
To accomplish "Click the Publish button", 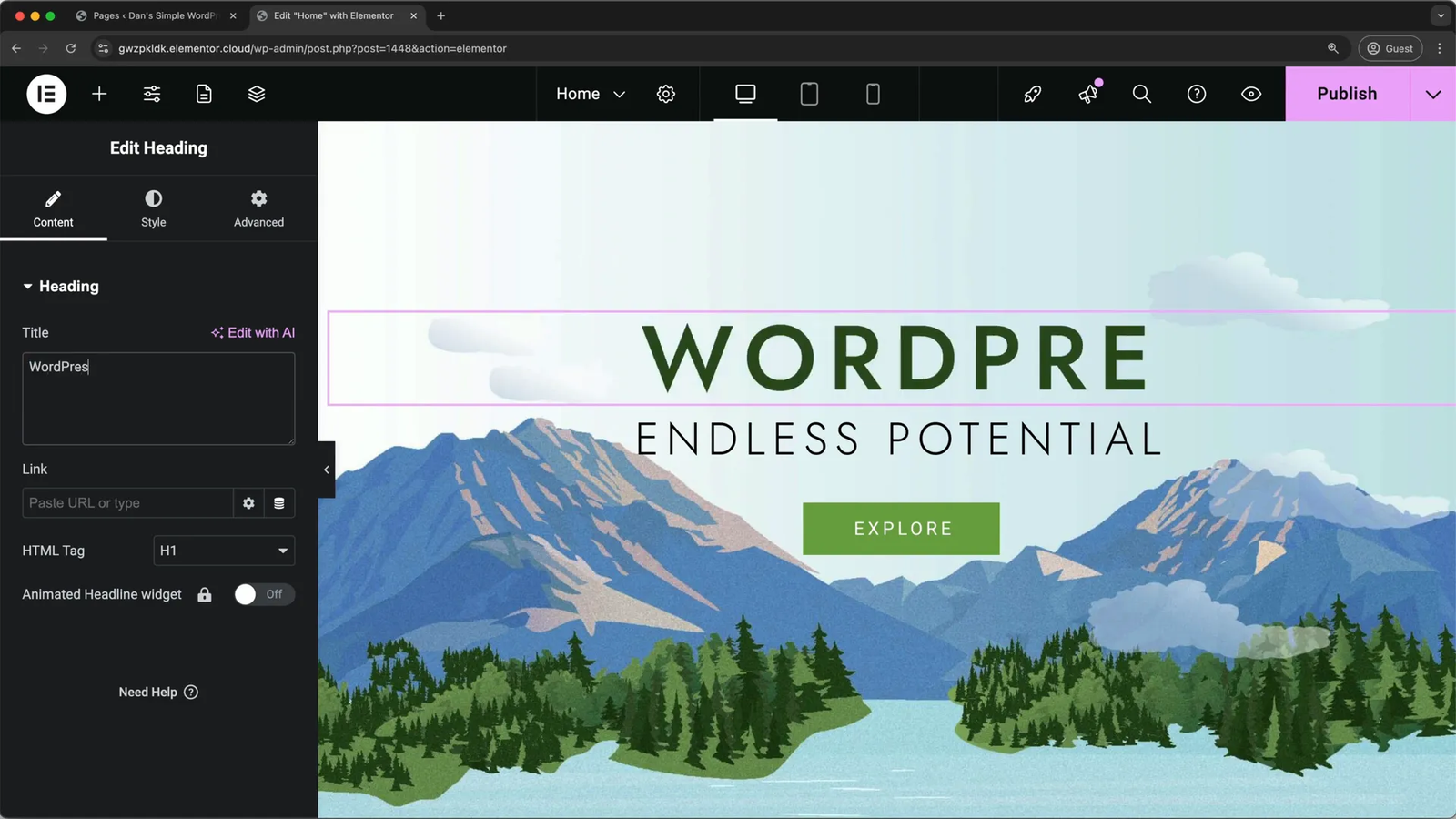I will 1348,94.
